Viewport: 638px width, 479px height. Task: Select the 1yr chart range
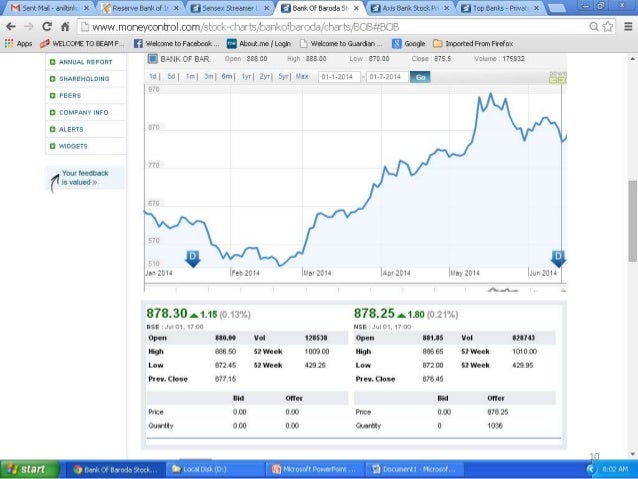coord(246,77)
